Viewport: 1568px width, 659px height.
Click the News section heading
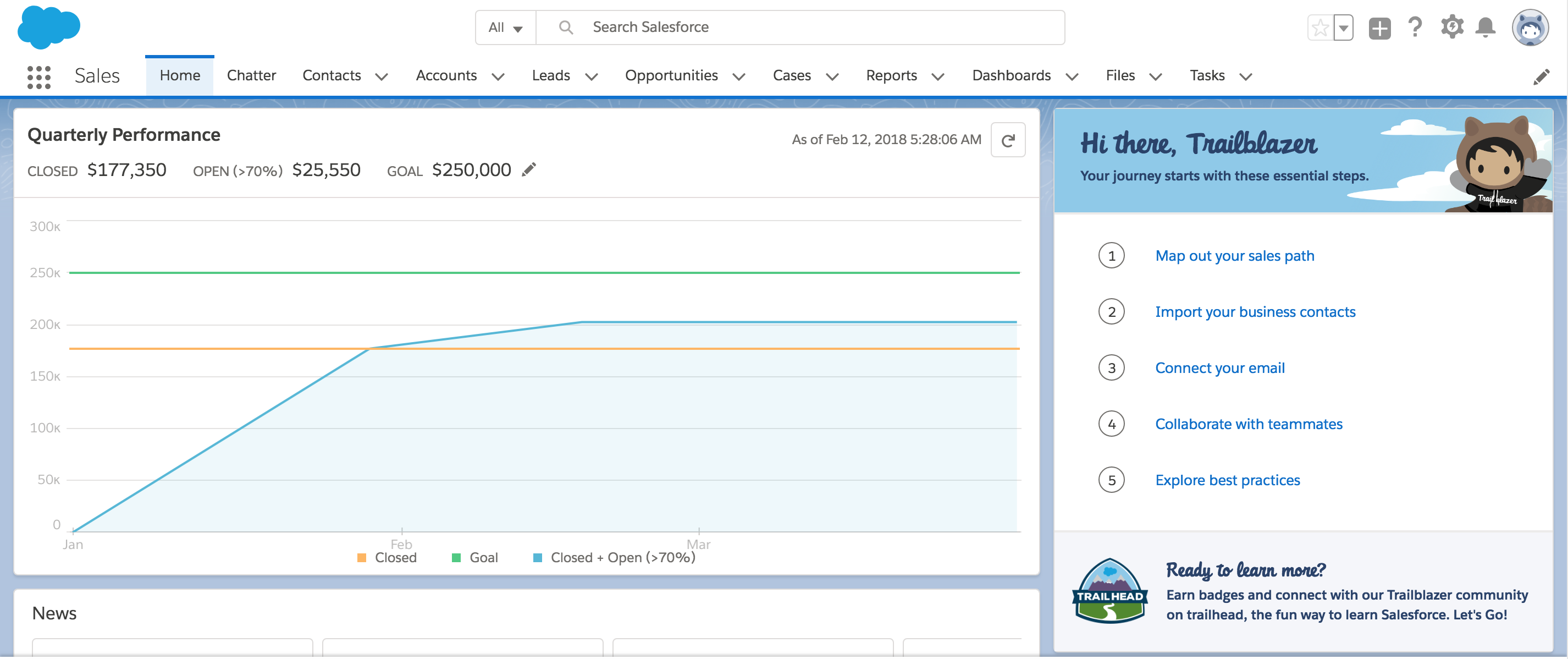[x=54, y=613]
